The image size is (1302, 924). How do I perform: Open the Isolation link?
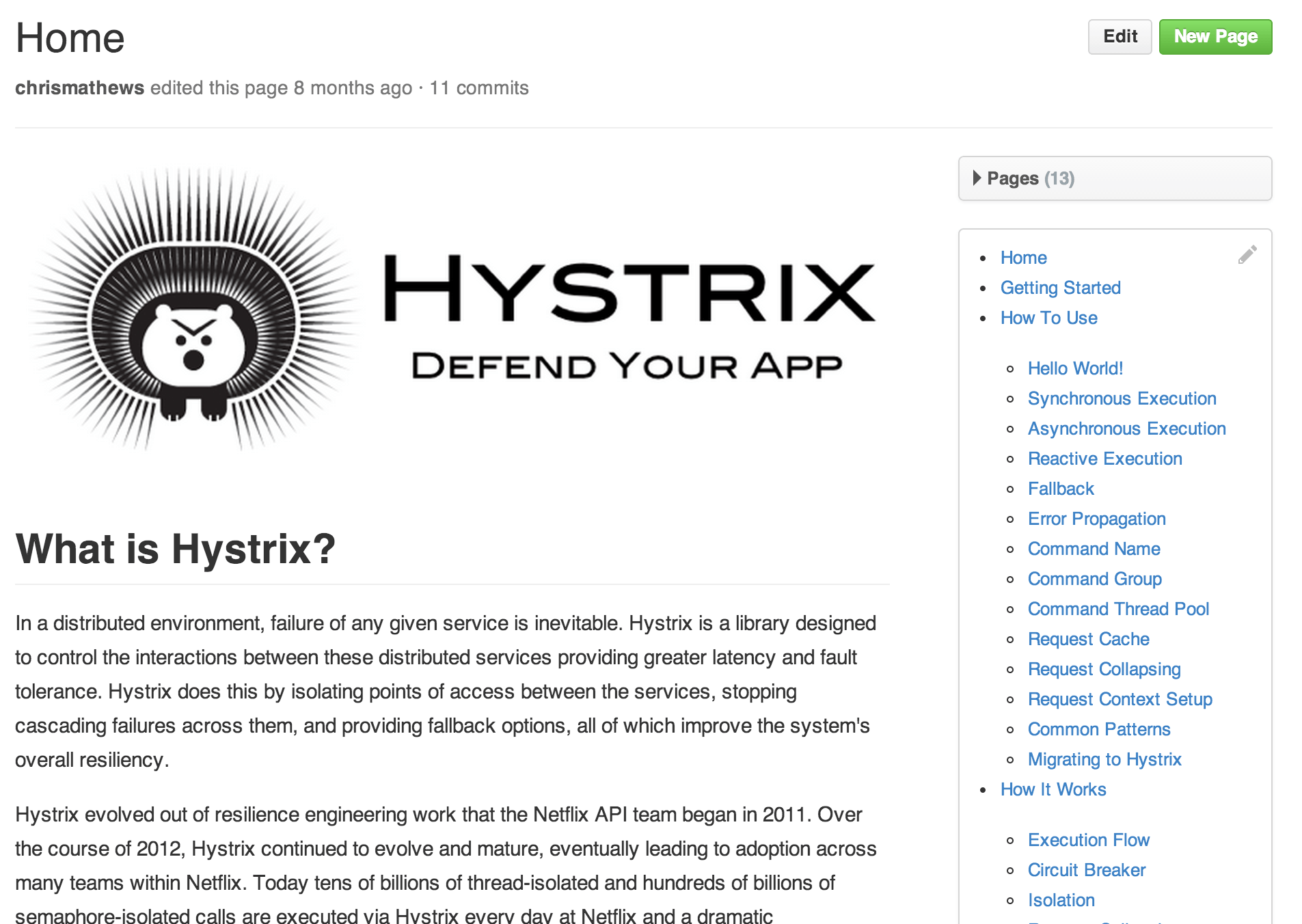tap(1061, 900)
